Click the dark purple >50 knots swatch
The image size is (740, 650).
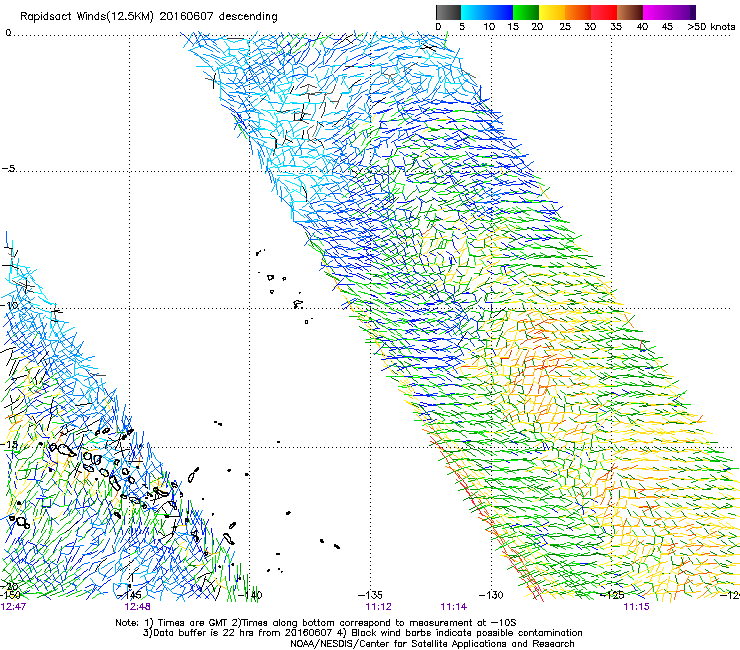[x=692, y=12]
